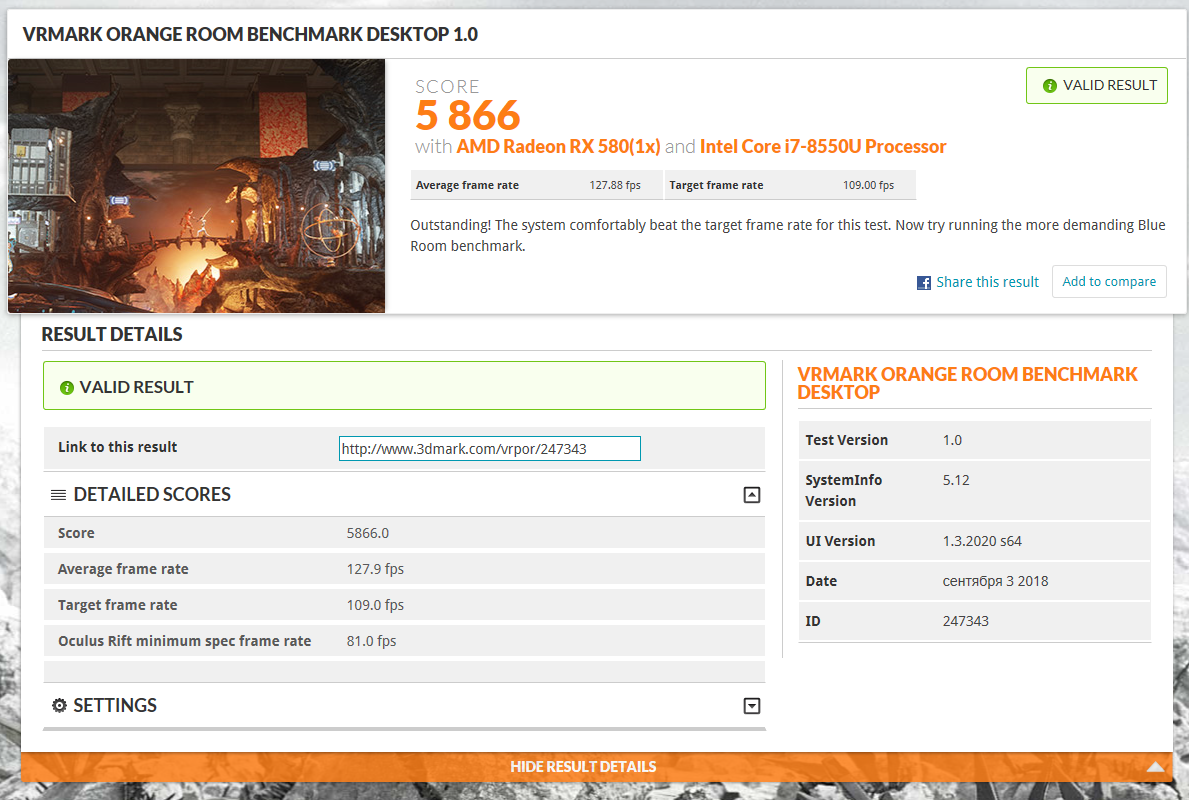Click the 109.00 fps target frame rate value
The image size is (1189, 800).
[x=868, y=185]
